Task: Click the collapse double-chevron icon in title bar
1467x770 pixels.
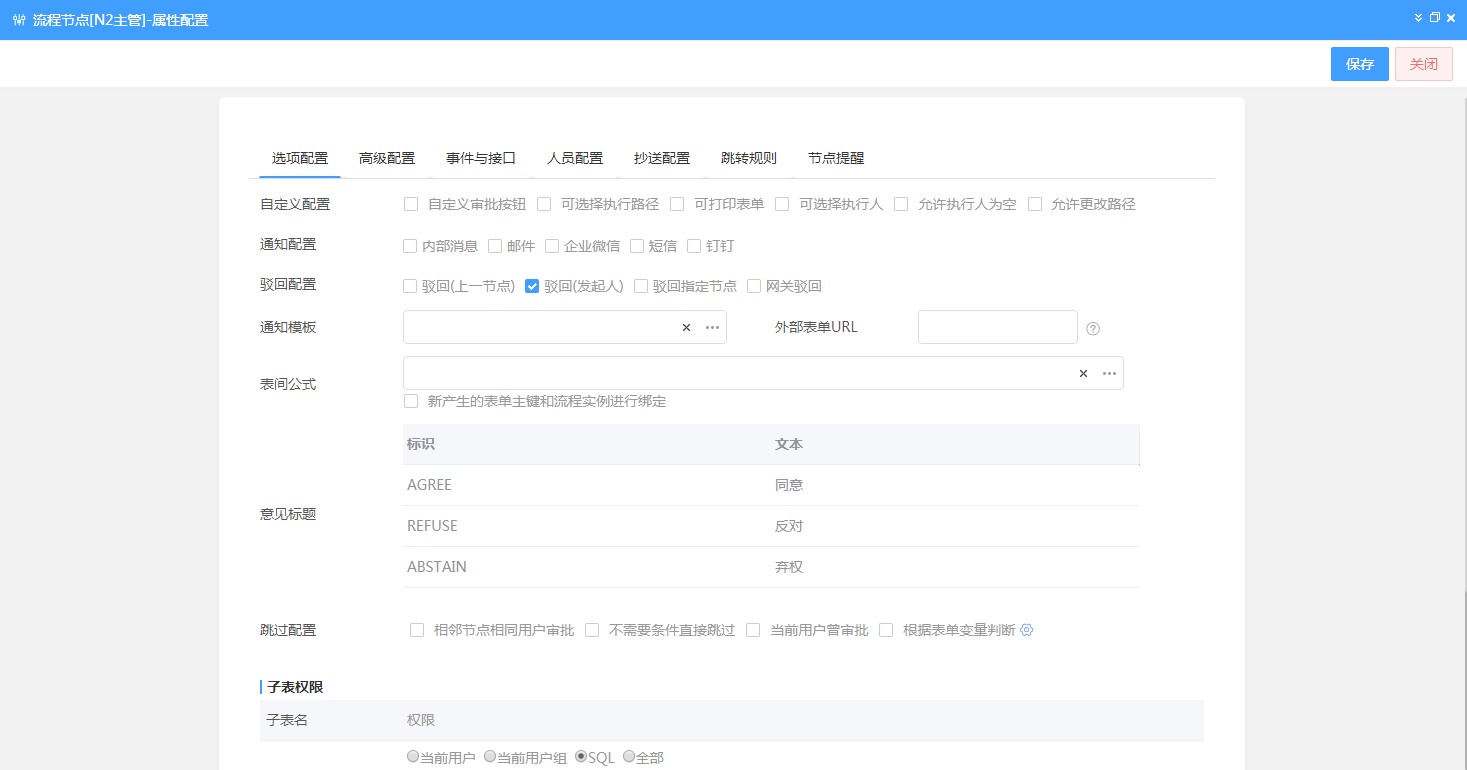Action: (1418, 18)
